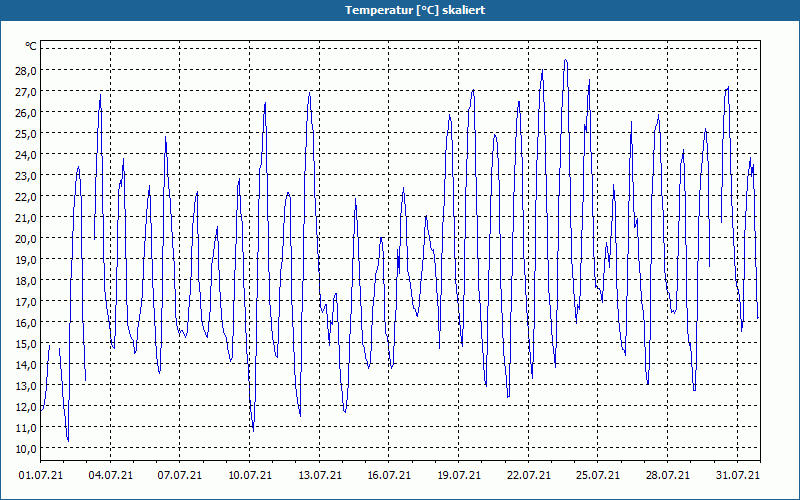Click the 23,0 y-axis label

[26, 176]
